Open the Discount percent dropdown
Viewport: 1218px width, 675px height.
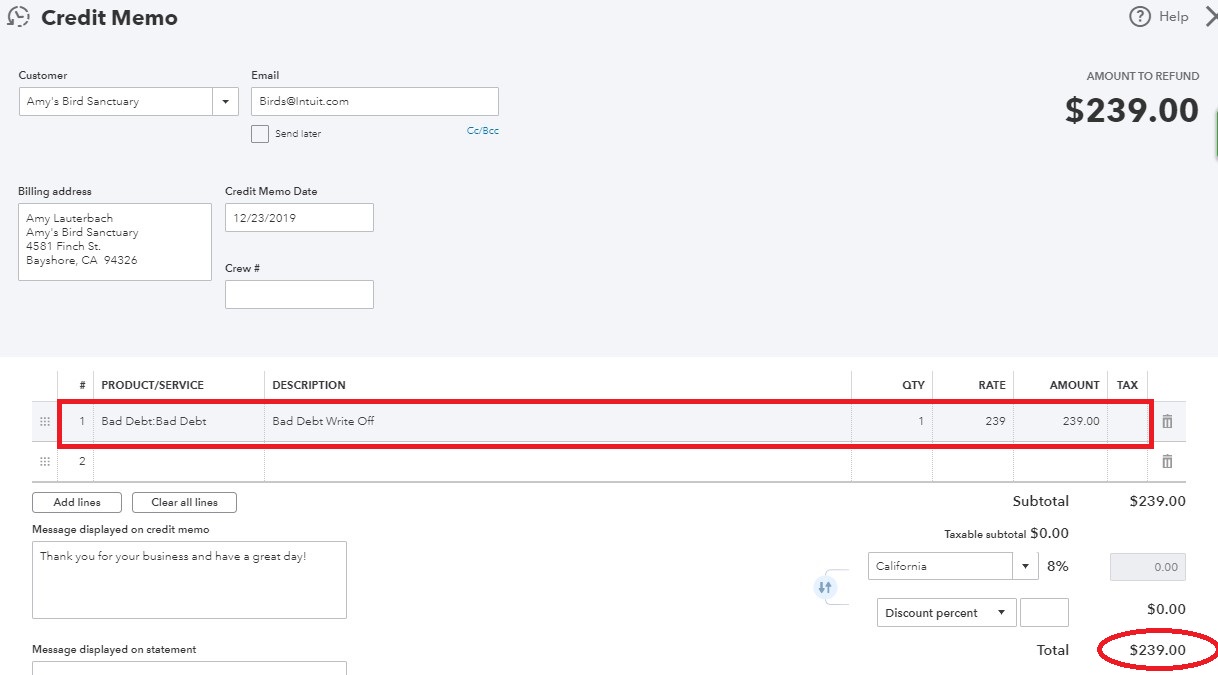(x=946, y=613)
